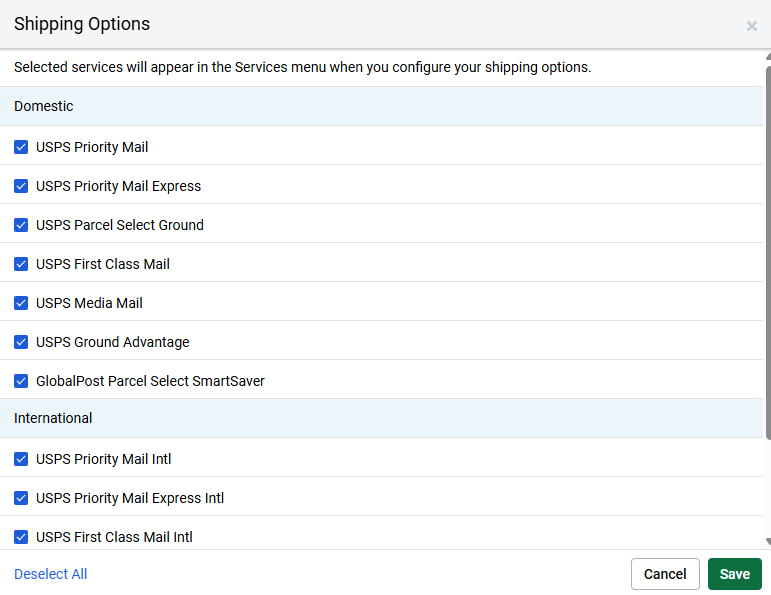Screen dimensions: 771x595
Task: Disable USPS Parcel Select Ground service
Action: click(21, 225)
